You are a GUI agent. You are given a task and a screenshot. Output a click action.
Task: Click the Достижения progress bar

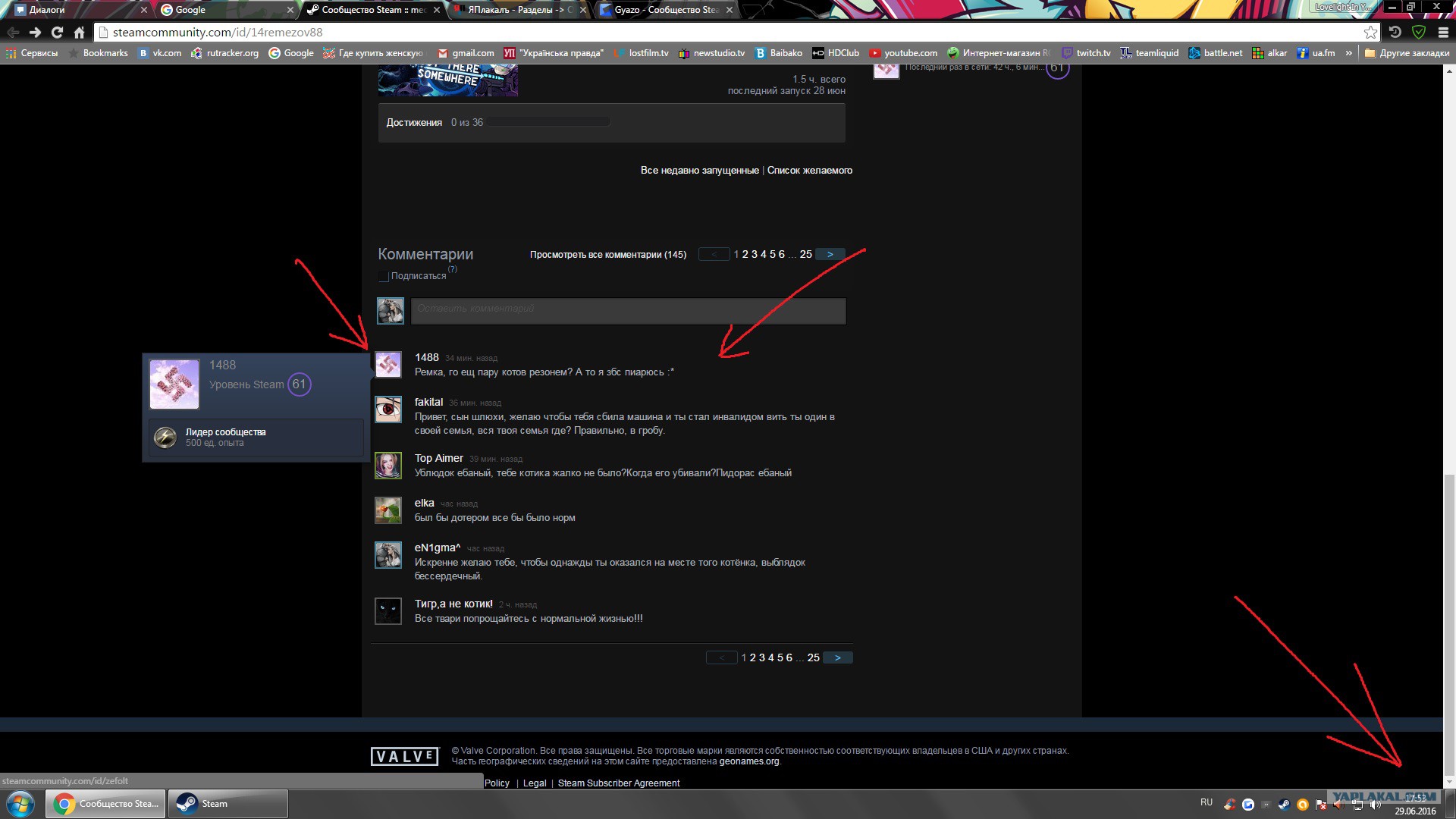550,122
